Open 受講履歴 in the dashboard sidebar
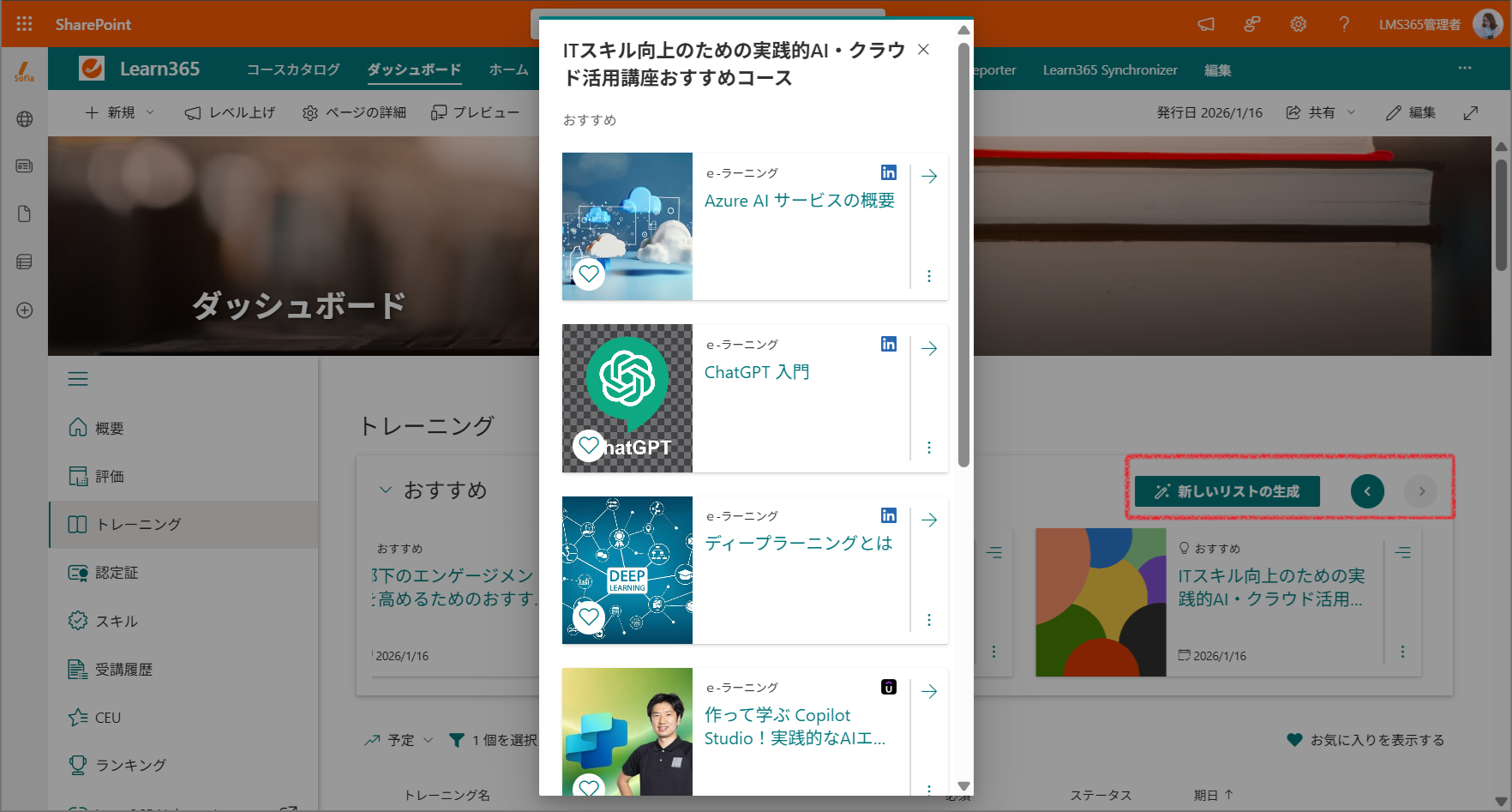 [183, 670]
